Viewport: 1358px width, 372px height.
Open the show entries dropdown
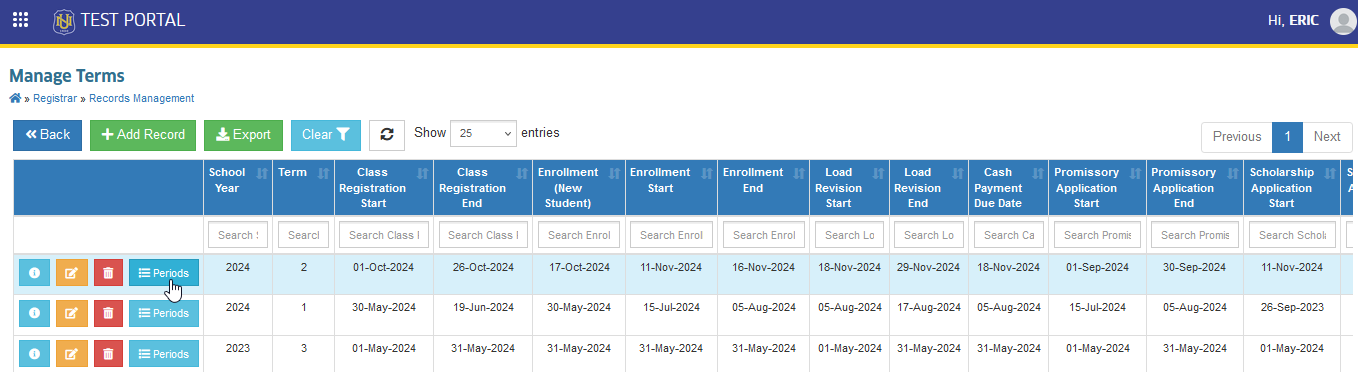click(x=484, y=133)
